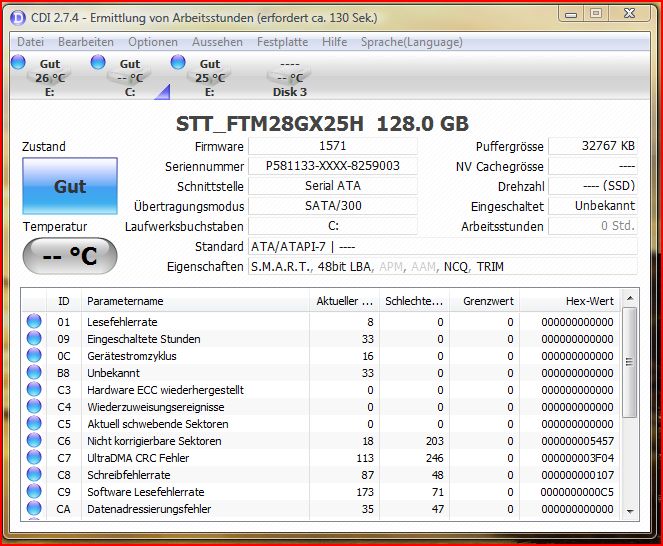Image resolution: width=663 pixels, height=546 pixels.
Task: Click status orb for C5 schwebende Sektoren
Action: [x=34, y=423]
